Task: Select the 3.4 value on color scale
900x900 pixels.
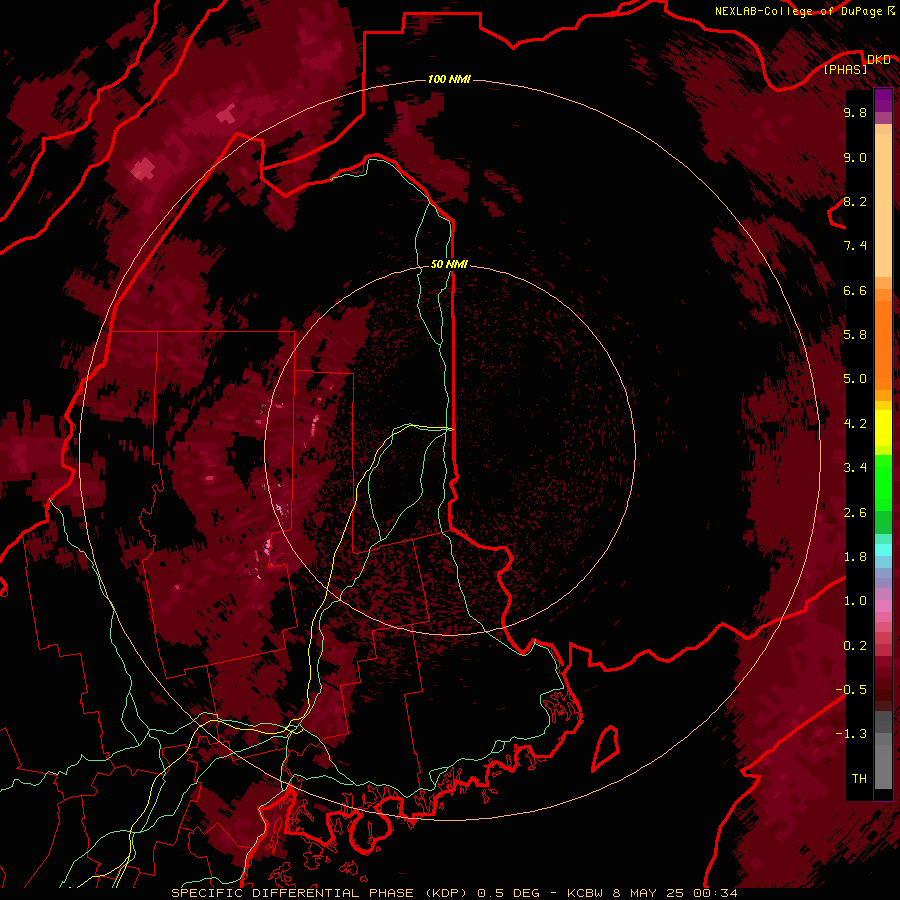Action: (855, 468)
